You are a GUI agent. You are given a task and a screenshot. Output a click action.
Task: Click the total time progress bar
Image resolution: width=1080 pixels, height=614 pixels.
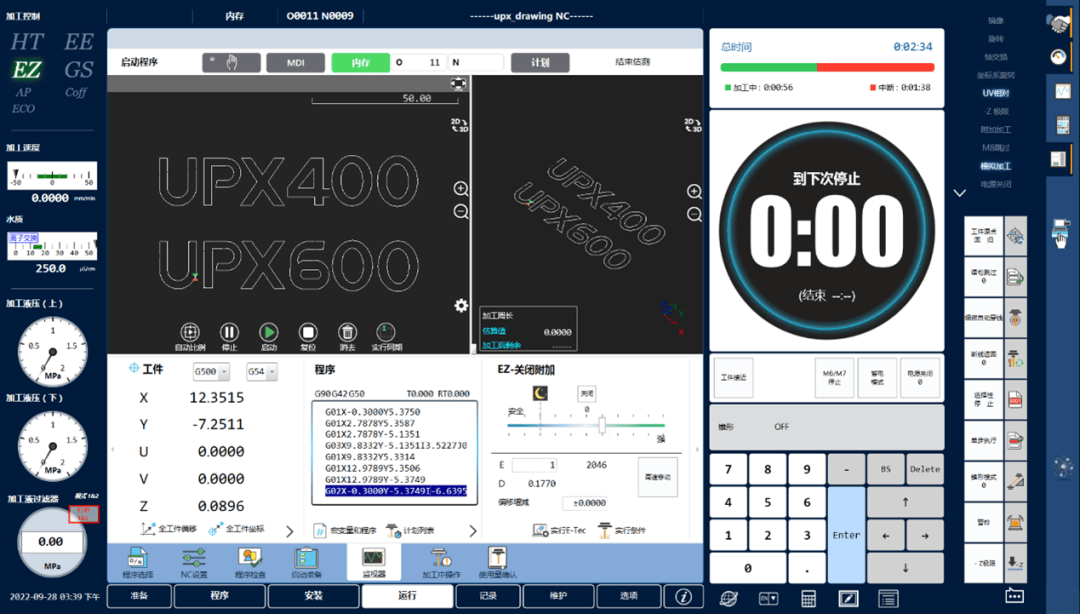coord(827,68)
